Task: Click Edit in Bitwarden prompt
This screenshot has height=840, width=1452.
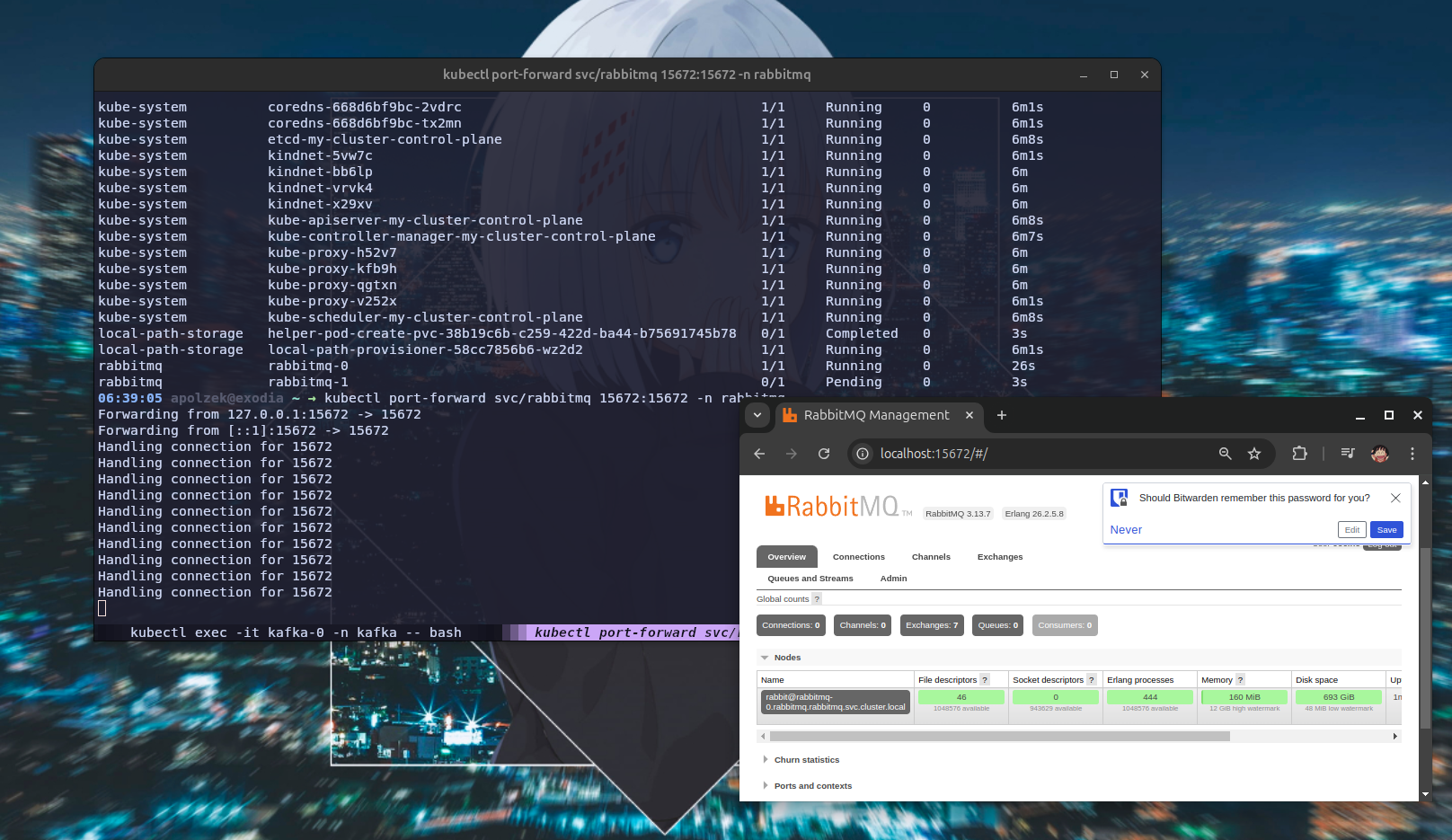Action: point(1352,530)
